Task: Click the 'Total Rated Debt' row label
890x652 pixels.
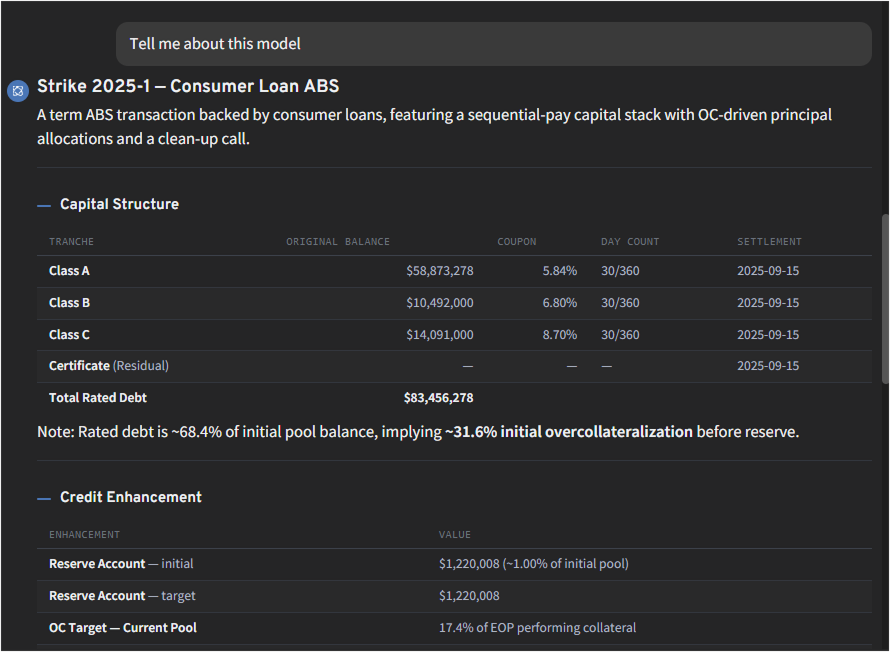Action: click(98, 398)
